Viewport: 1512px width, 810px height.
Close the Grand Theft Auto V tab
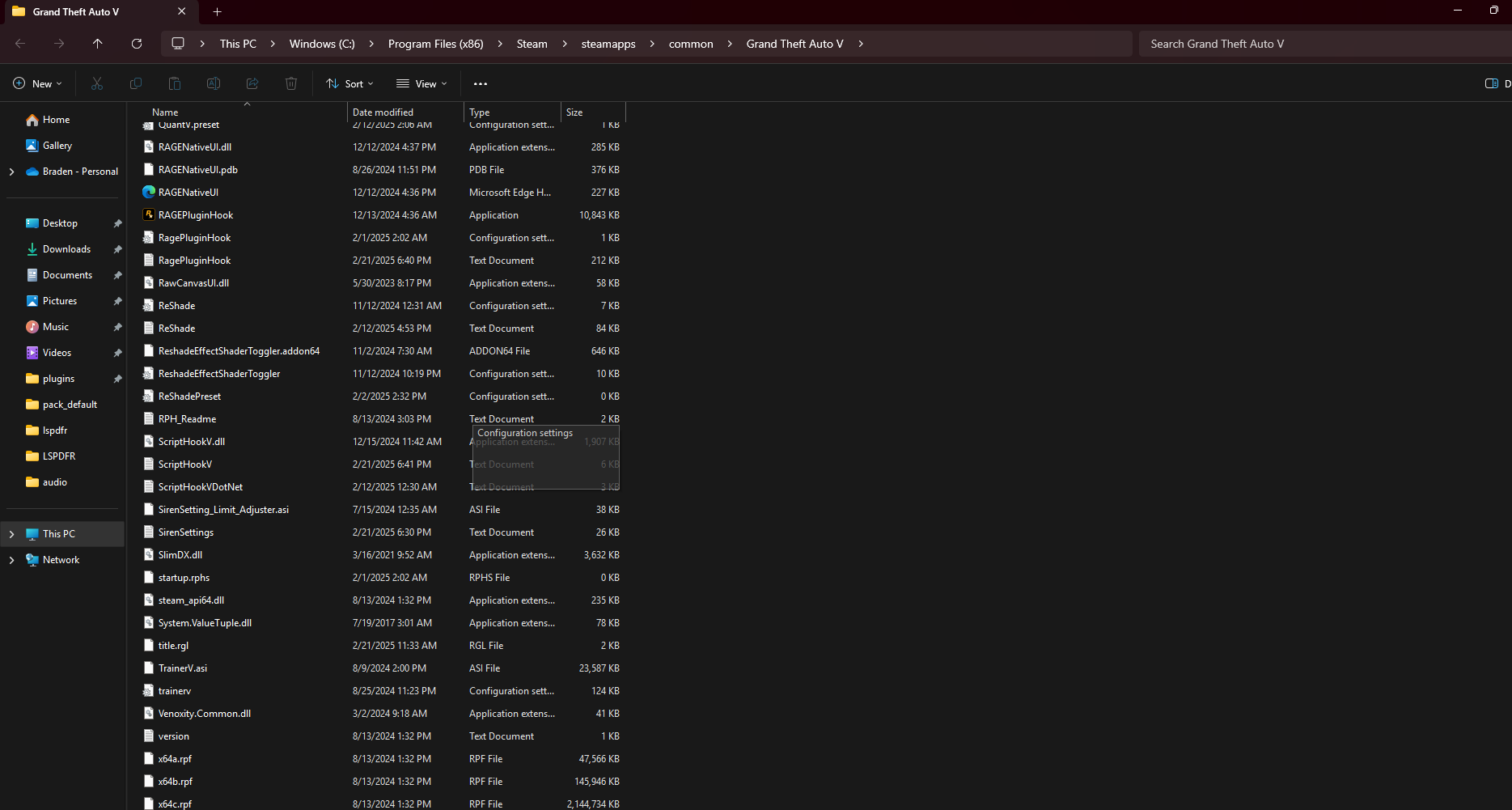click(182, 11)
